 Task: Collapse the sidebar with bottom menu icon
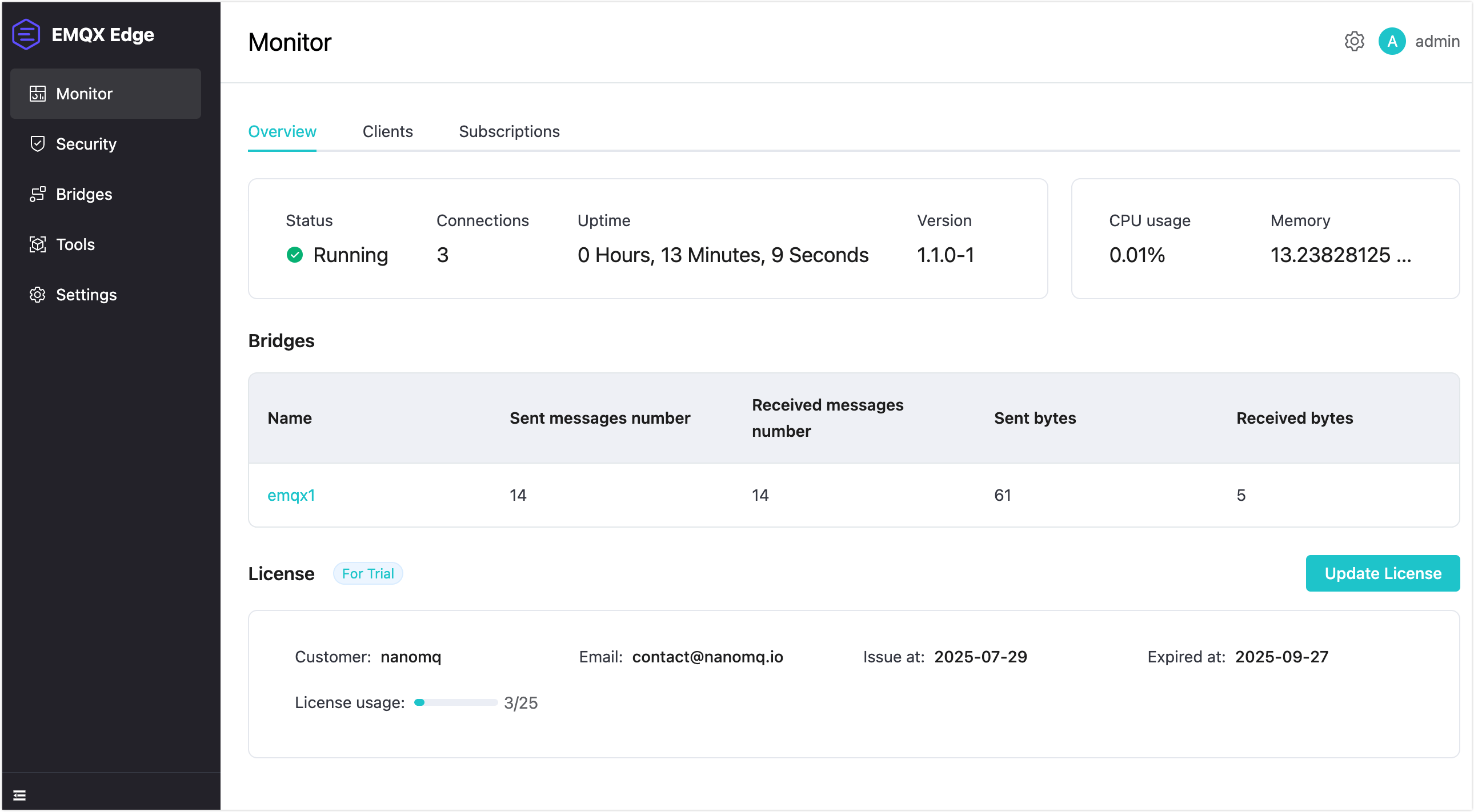click(19, 795)
